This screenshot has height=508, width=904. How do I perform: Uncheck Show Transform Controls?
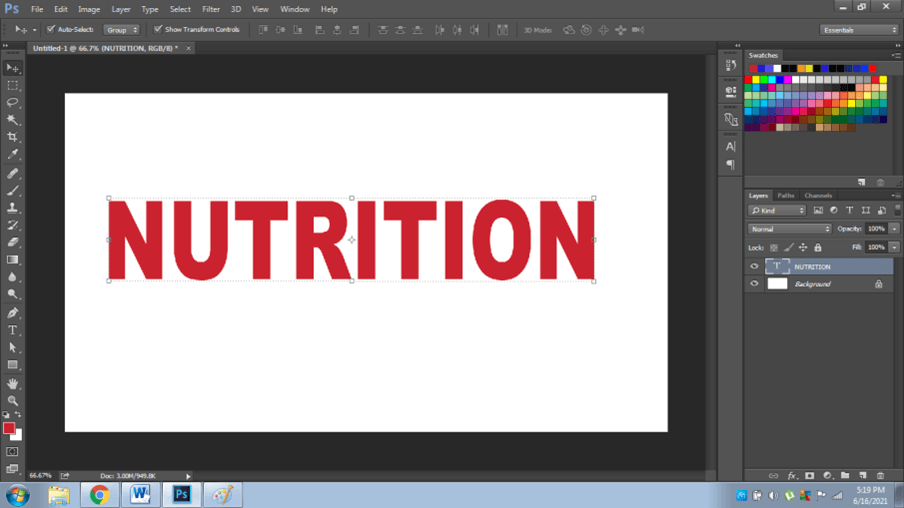point(157,29)
